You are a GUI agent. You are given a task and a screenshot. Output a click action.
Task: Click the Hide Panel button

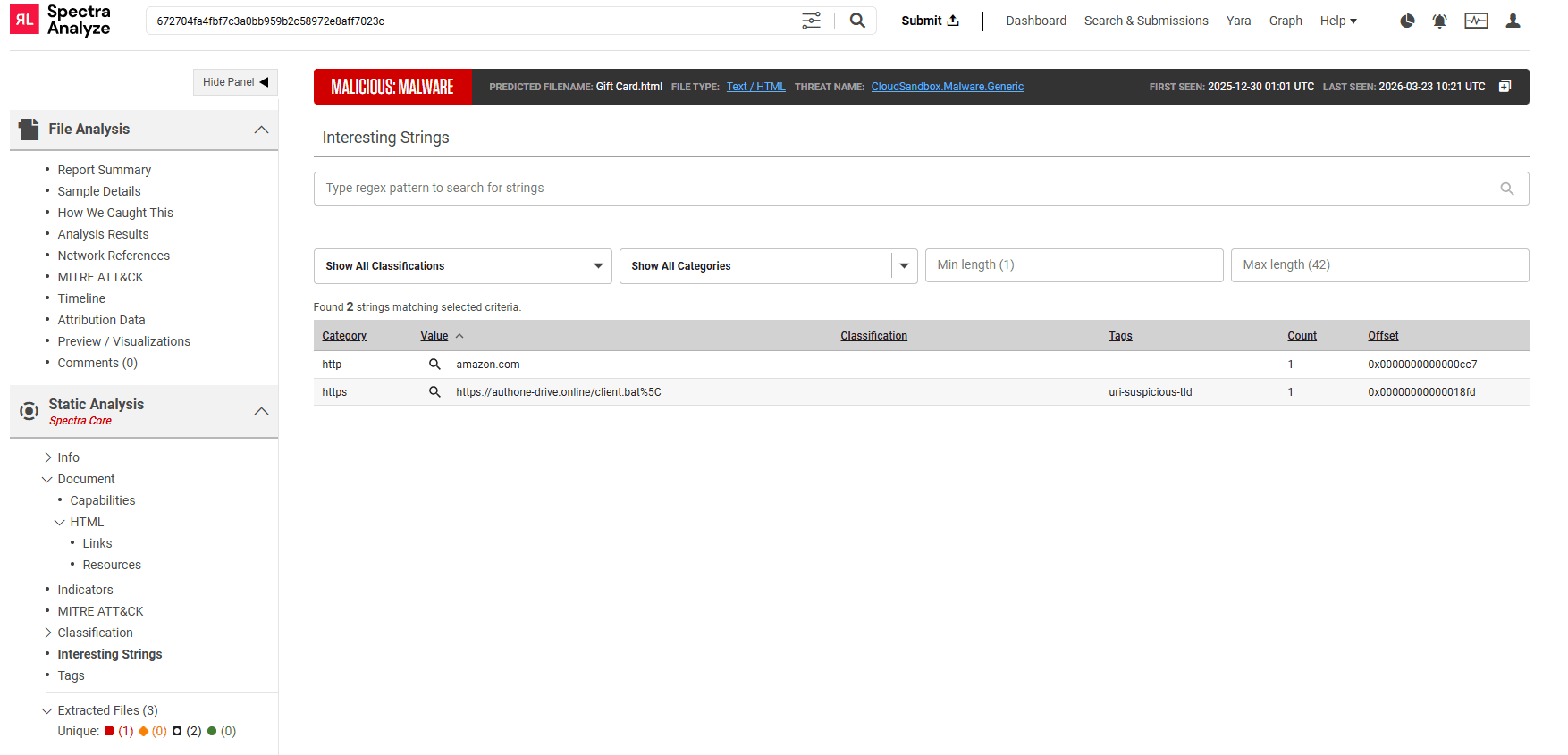point(235,82)
